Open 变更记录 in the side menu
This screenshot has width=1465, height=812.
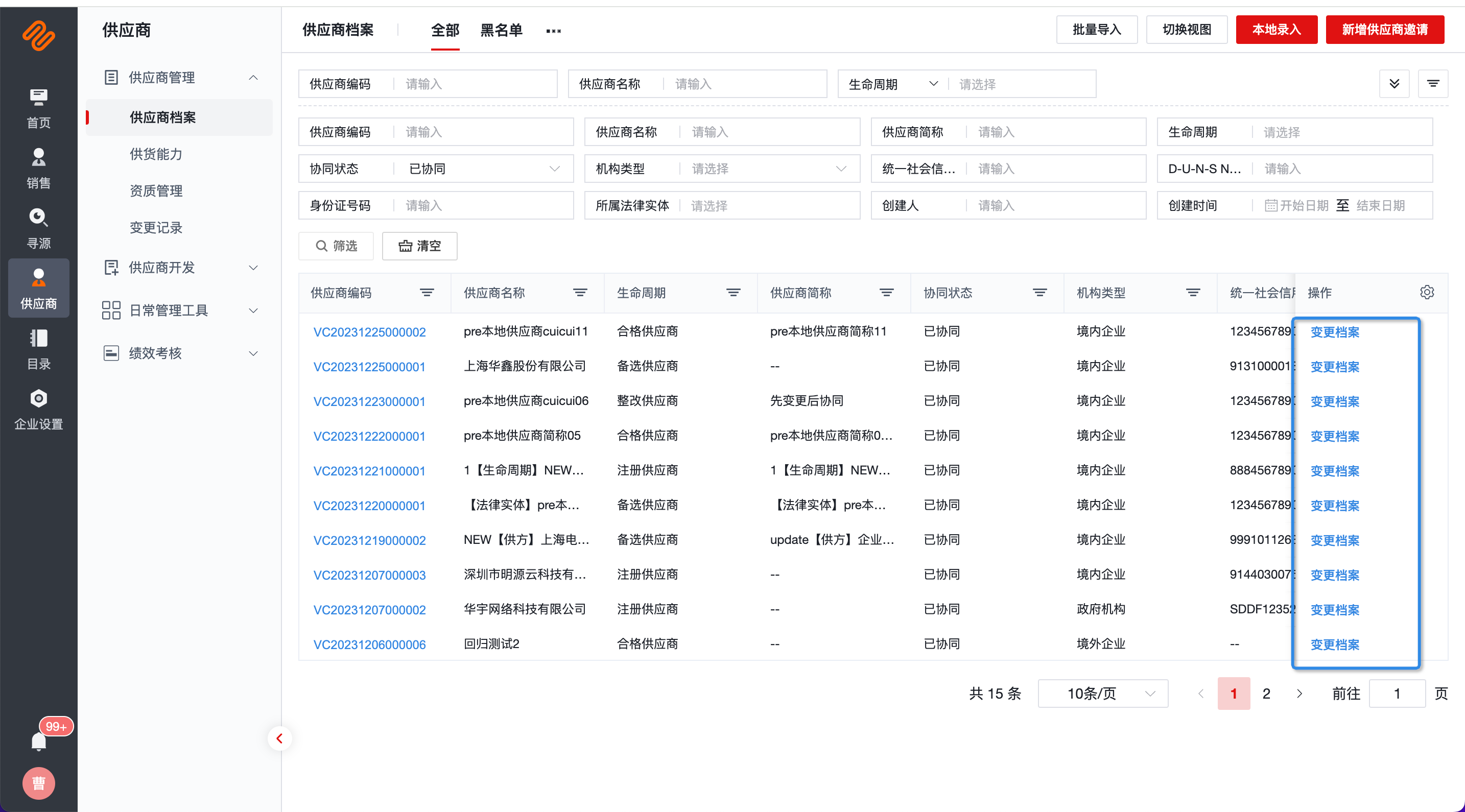click(156, 228)
